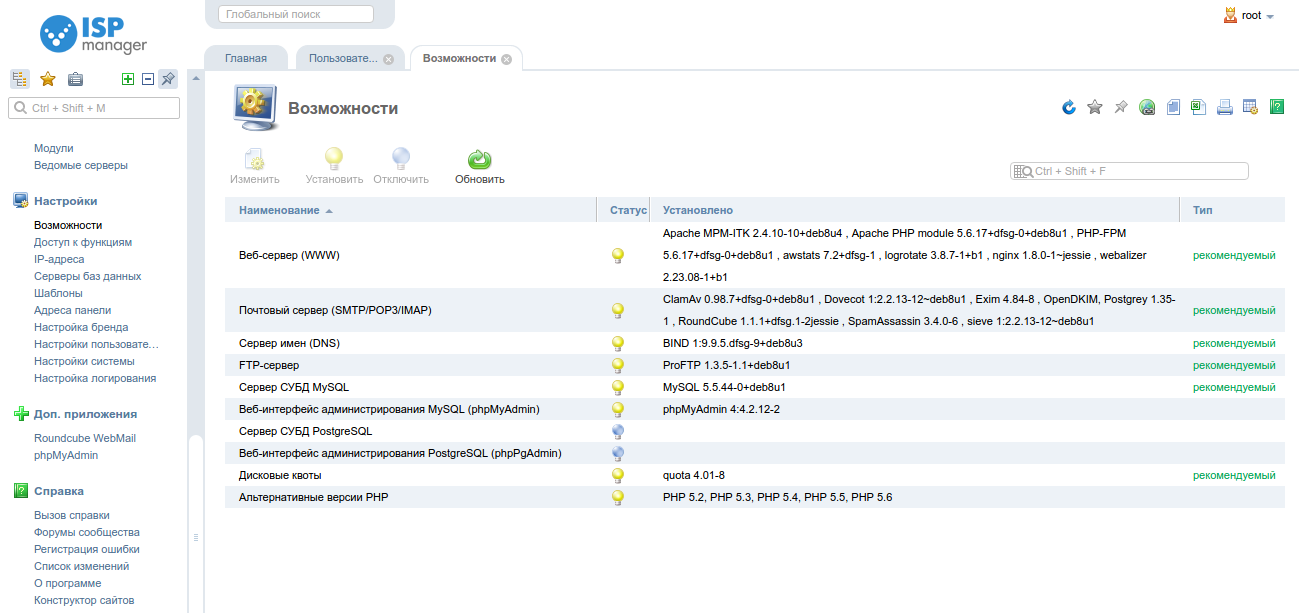This screenshot has width=1299, height=613.
Task: Close the Возможности tab
Action: 506,59
